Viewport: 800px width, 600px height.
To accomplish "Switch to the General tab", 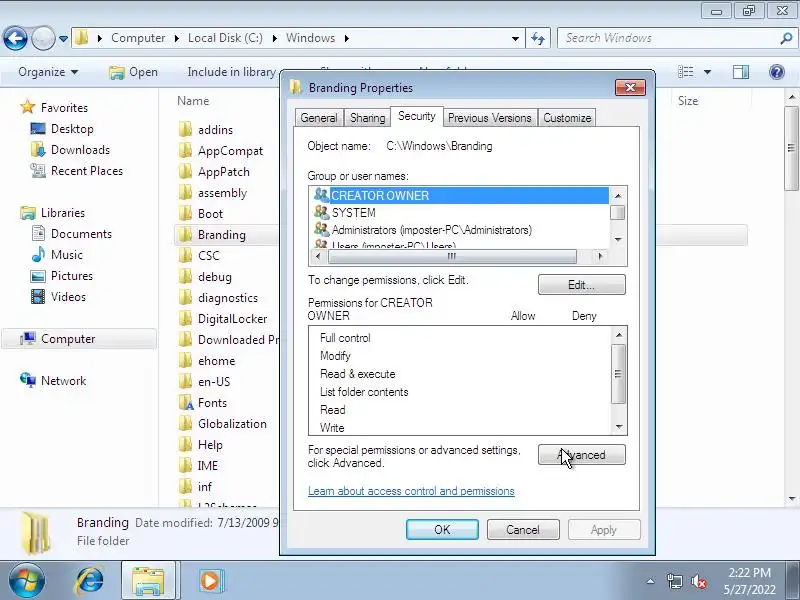I will pos(319,118).
